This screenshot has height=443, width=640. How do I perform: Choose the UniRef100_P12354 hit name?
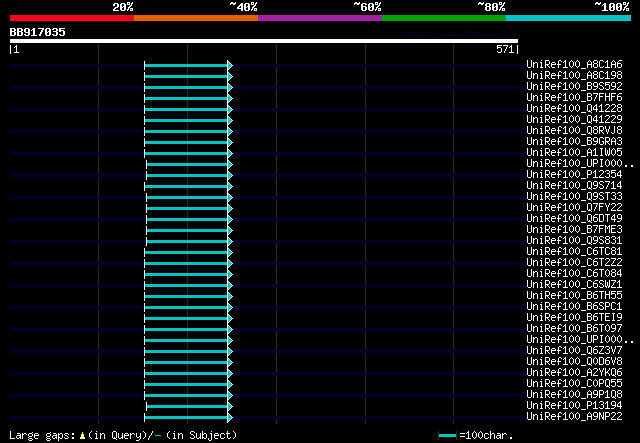[574, 175]
